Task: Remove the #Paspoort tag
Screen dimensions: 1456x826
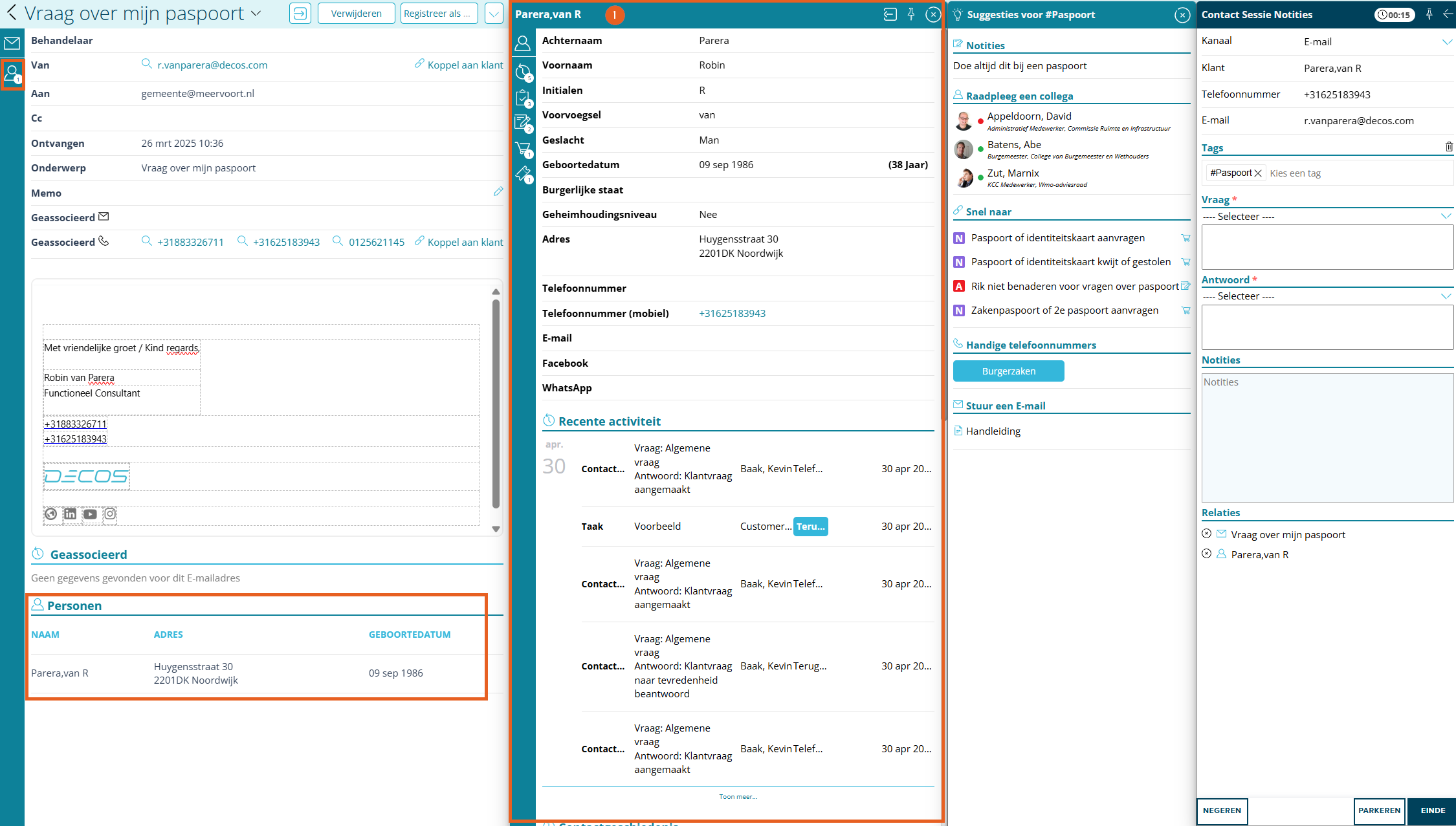Action: [1258, 173]
